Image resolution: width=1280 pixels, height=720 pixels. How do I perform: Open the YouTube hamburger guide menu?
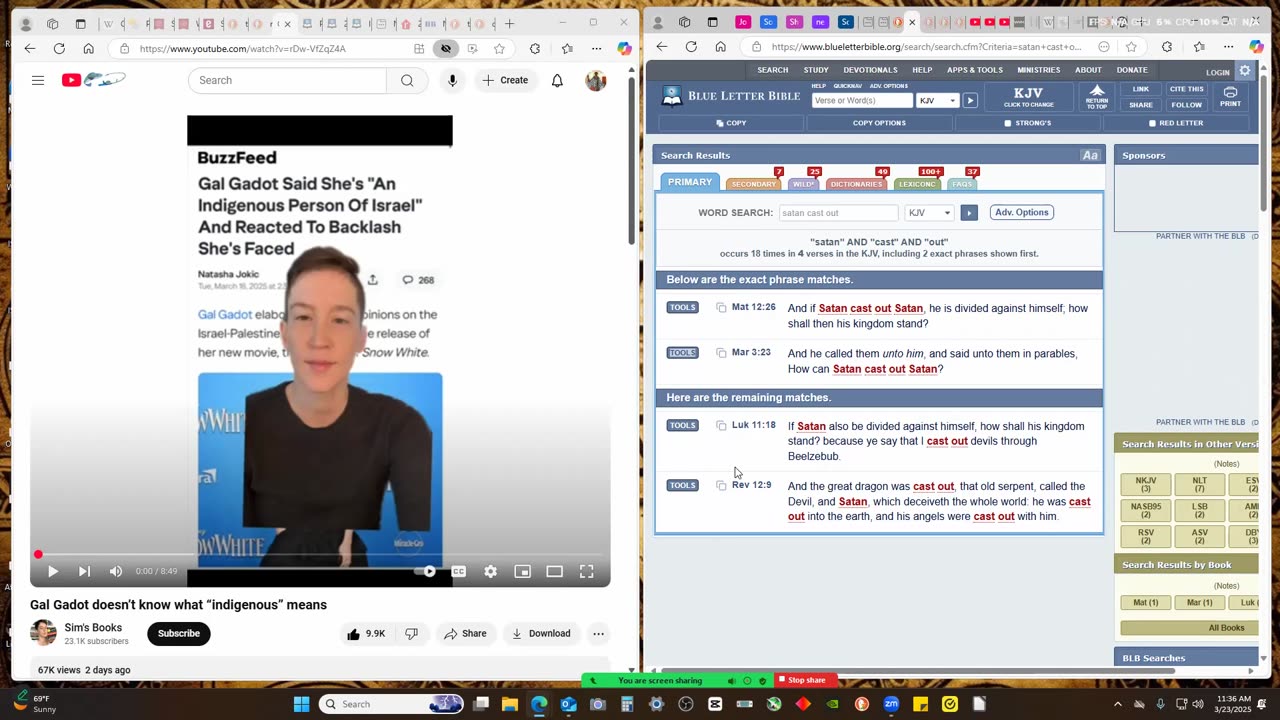click(38, 80)
